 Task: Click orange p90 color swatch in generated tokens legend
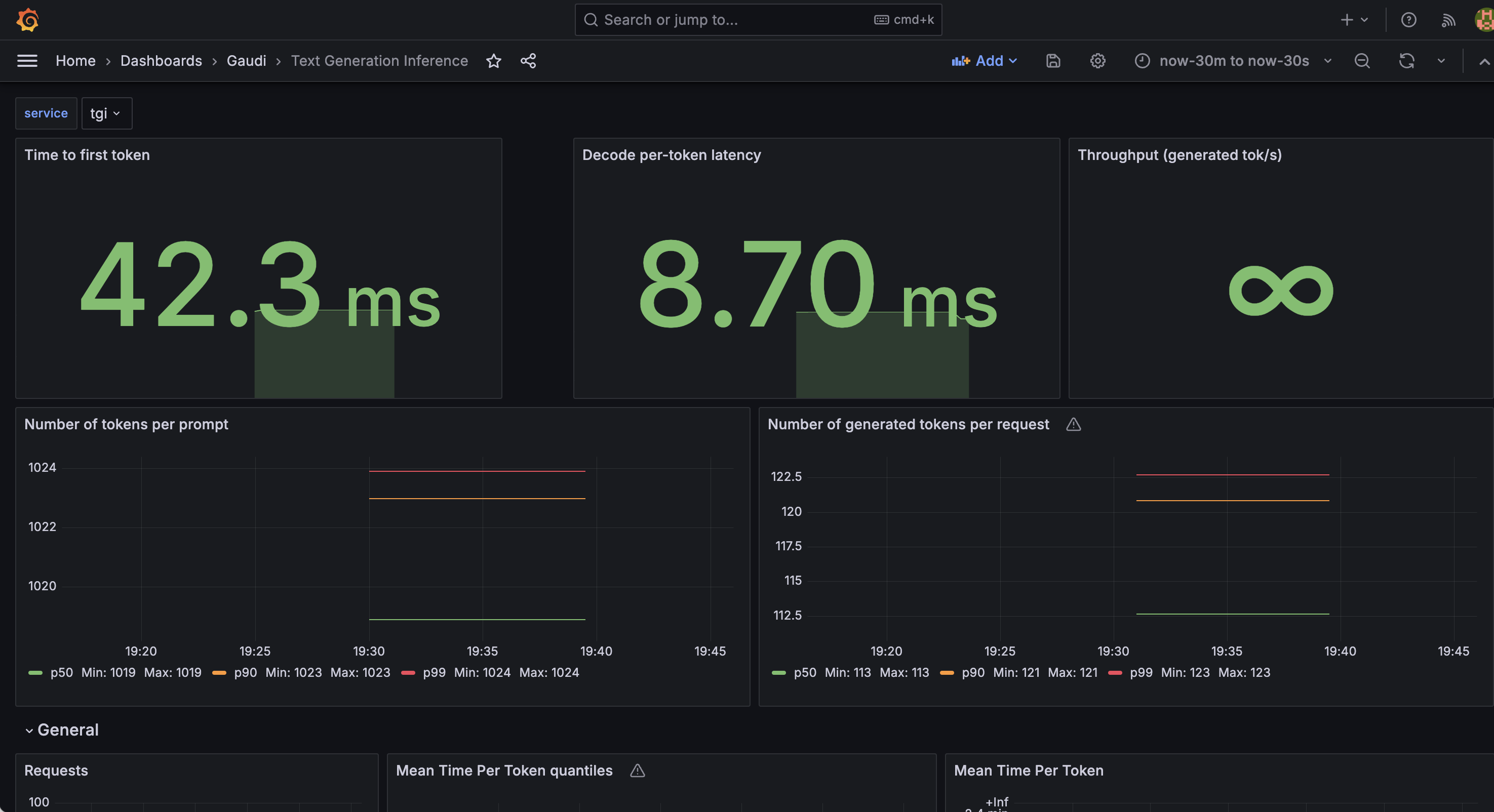coord(947,672)
